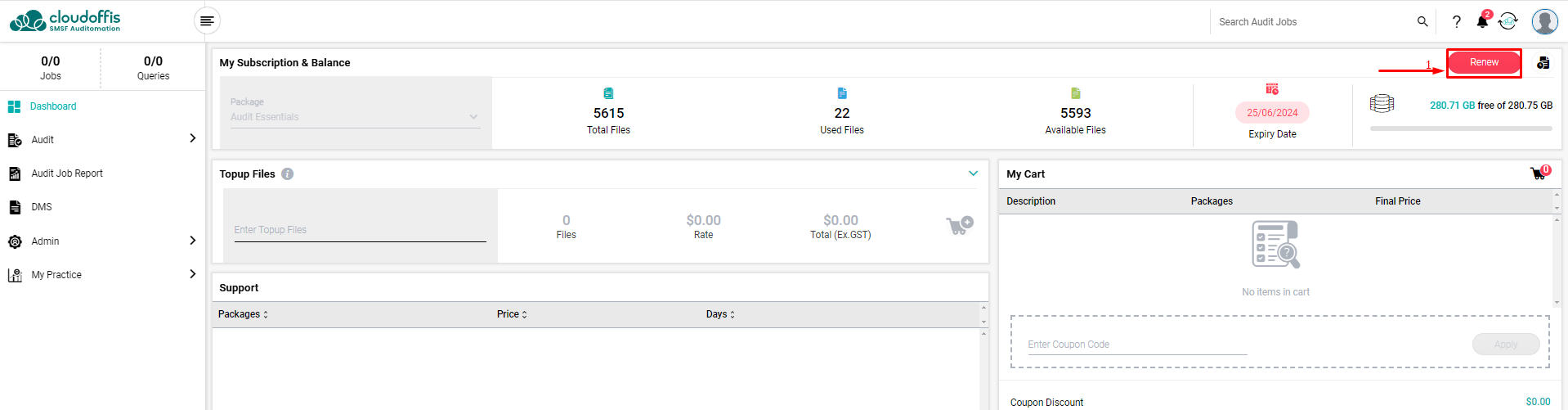Click the Description column header in My Cart
The image size is (1568, 410).
(x=1031, y=201)
